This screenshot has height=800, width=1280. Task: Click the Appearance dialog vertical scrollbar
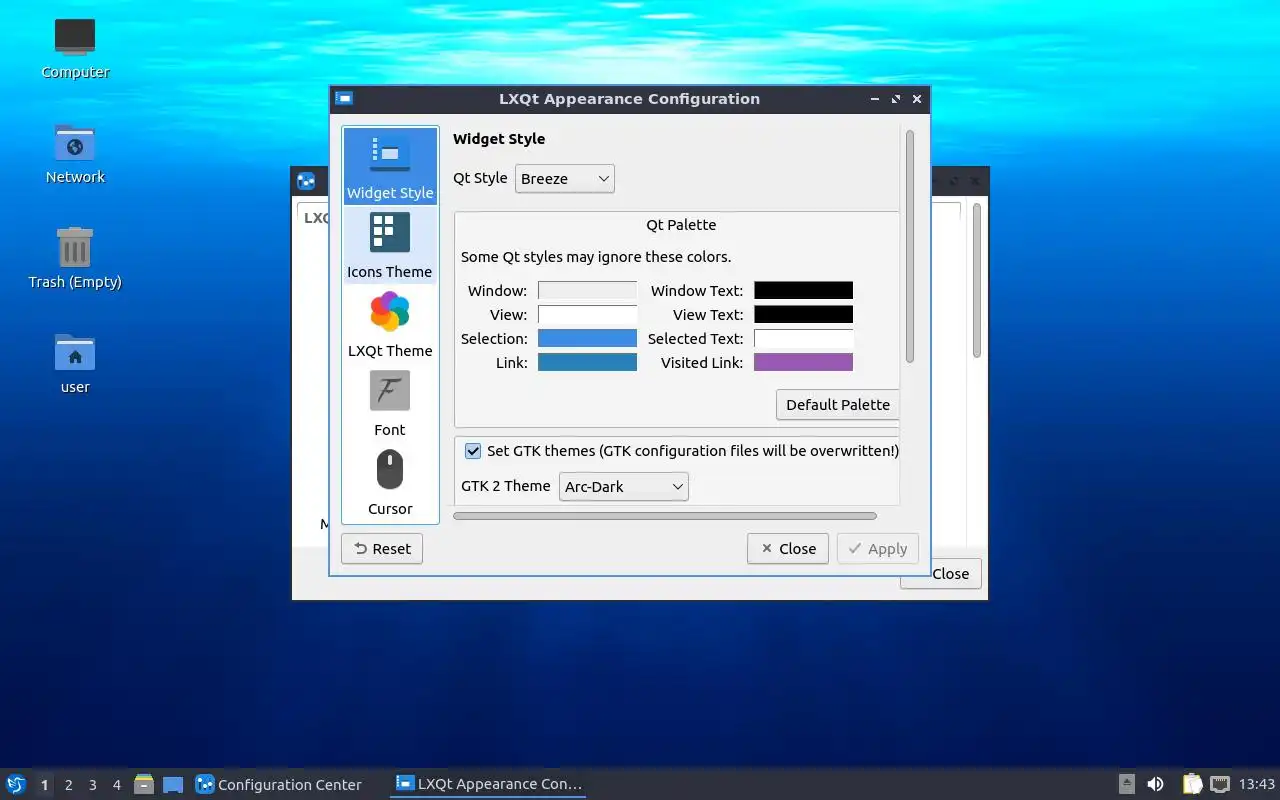tap(910, 246)
